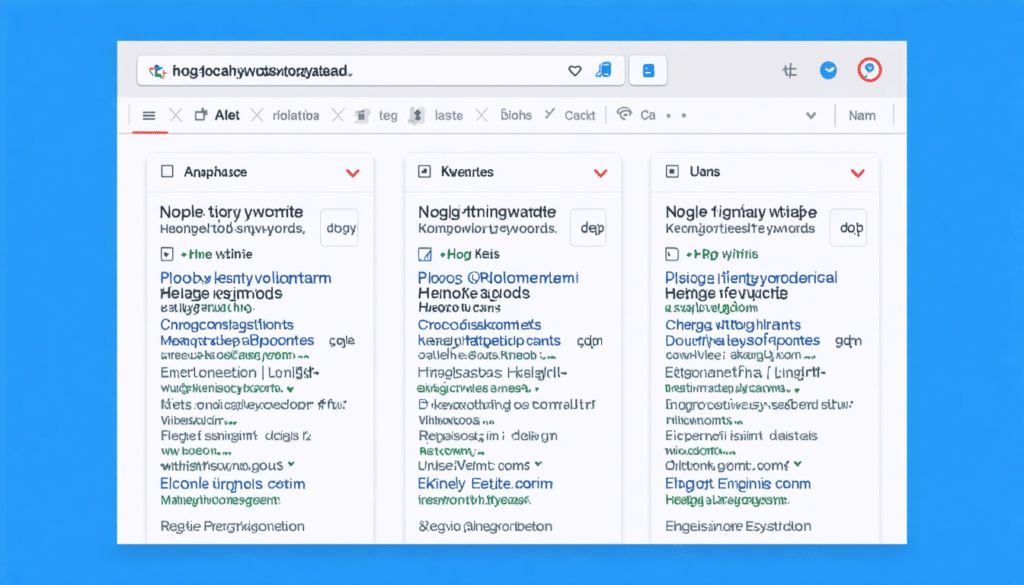Screen dimensions: 1024x585
Task: Click the hash grid icon in top toolbar
Action: click(790, 71)
